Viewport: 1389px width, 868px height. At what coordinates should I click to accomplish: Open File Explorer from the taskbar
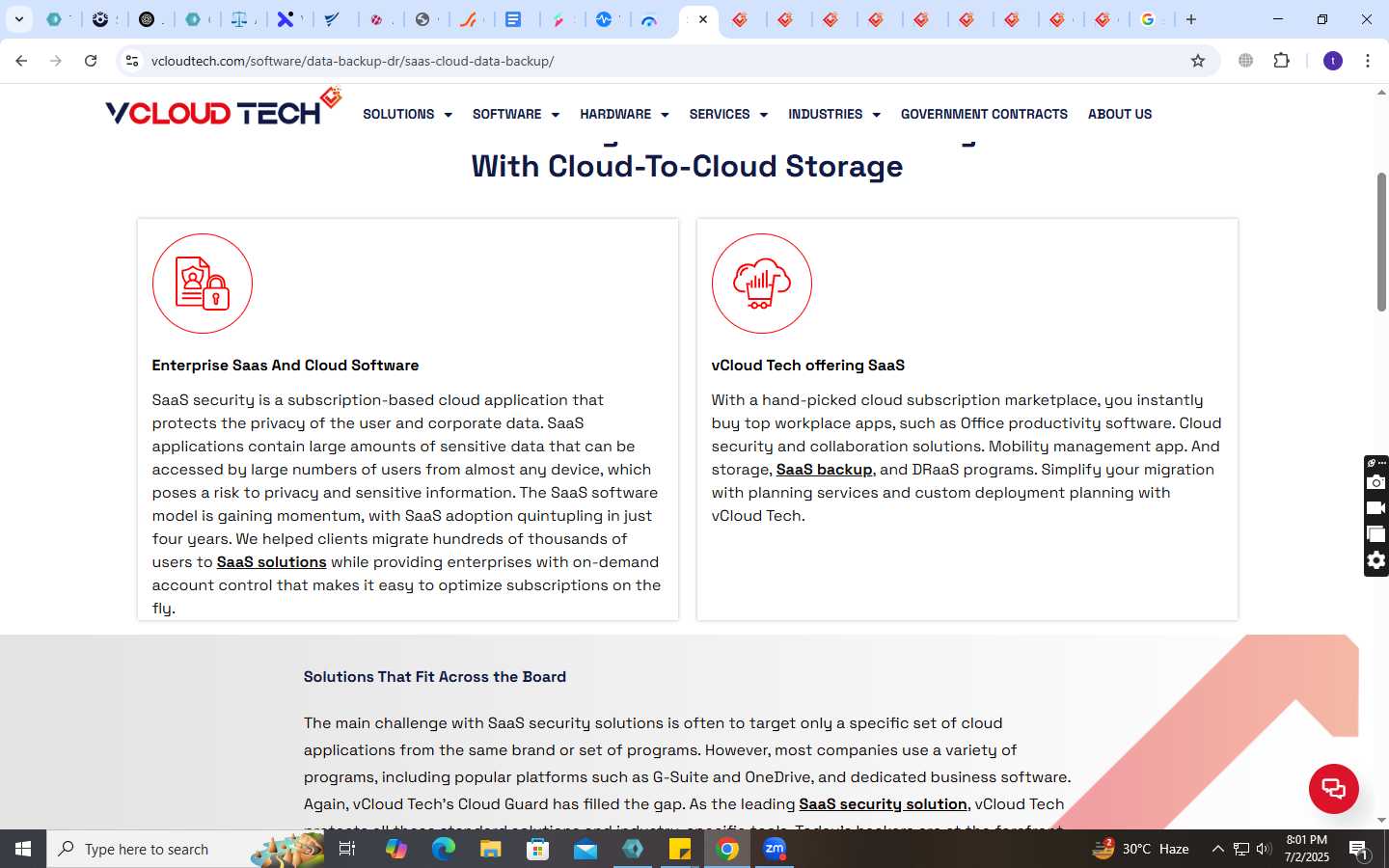pos(490,849)
